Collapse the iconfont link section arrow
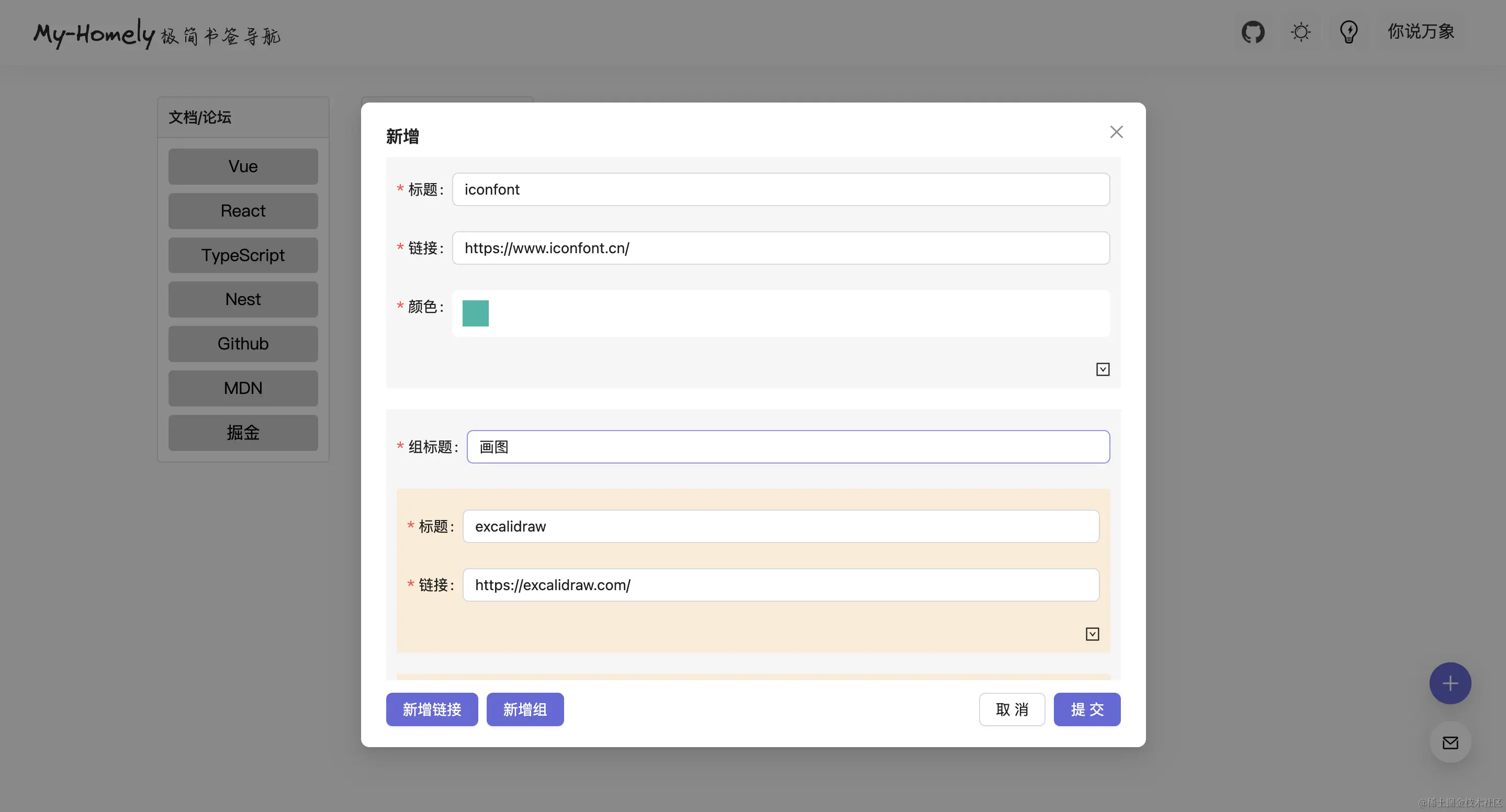Image resolution: width=1506 pixels, height=812 pixels. [x=1103, y=369]
